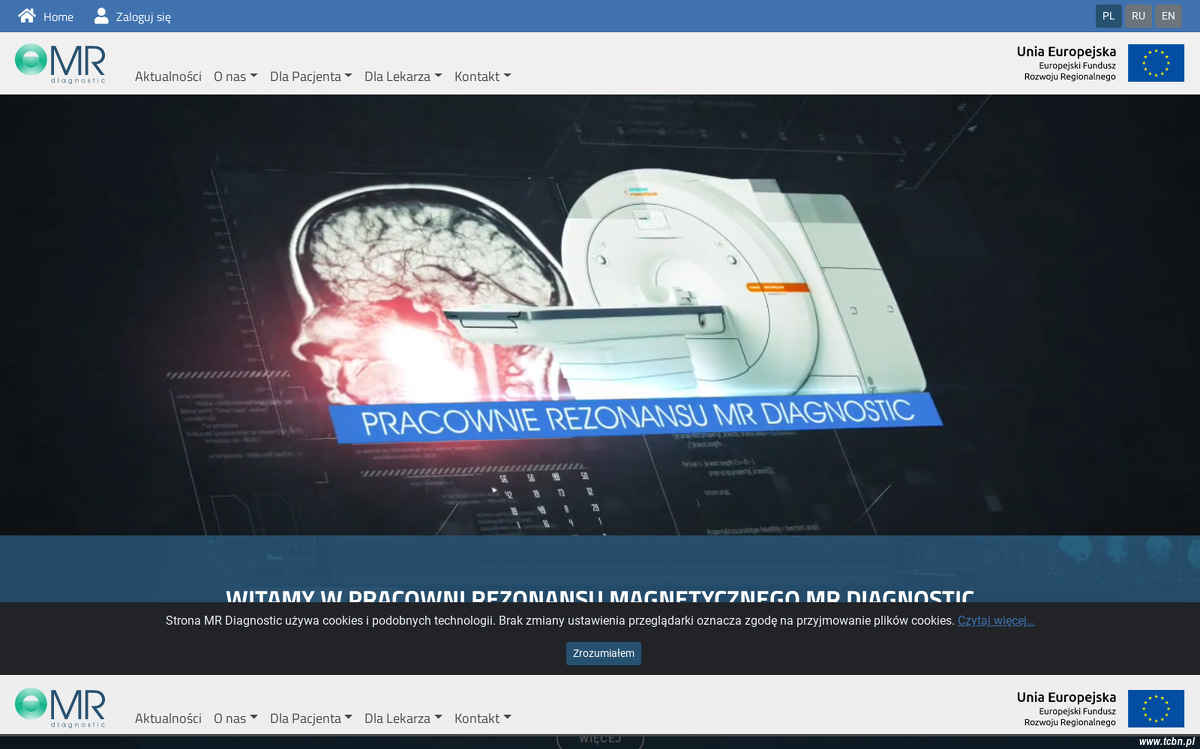Viewport: 1200px width, 749px height.
Task: Open Aktualności in the top navigation
Action: tap(168, 76)
